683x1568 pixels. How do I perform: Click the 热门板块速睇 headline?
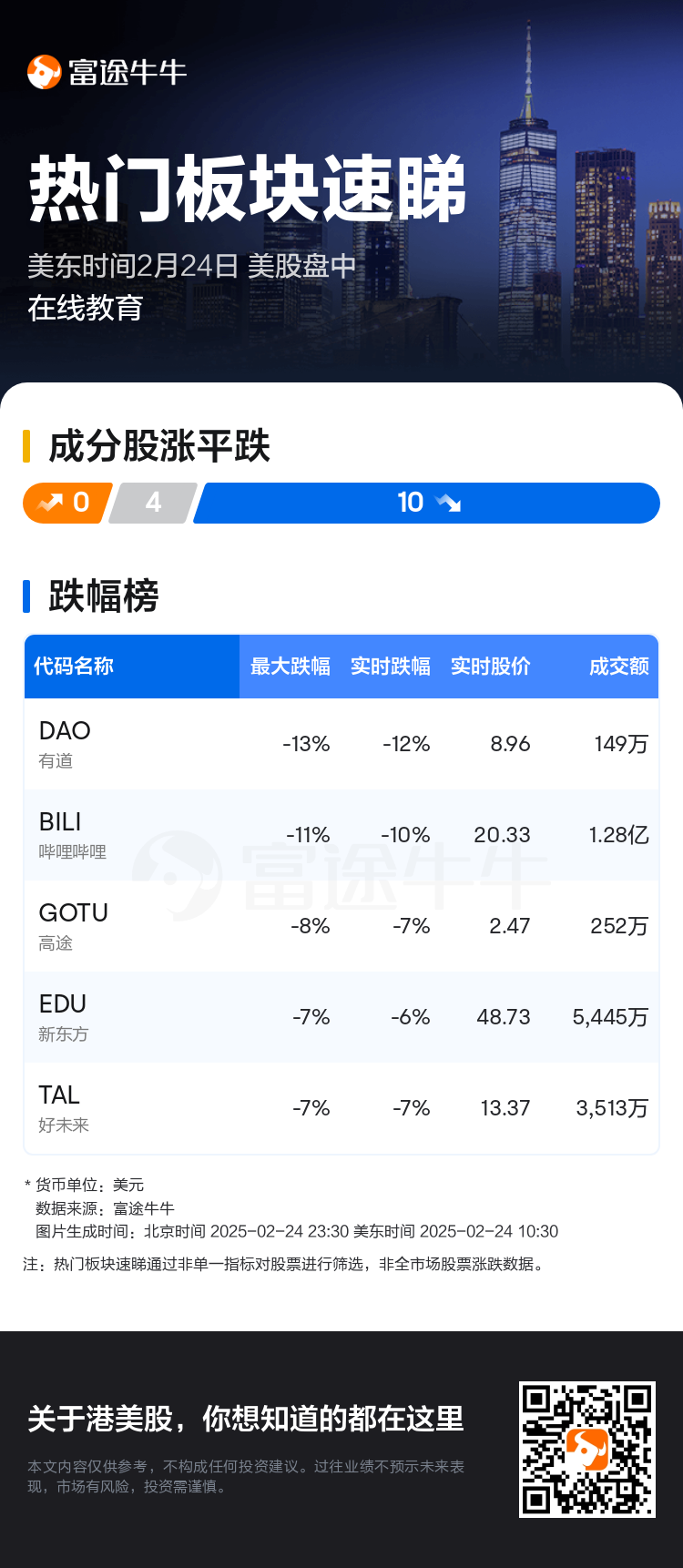(x=248, y=189)
